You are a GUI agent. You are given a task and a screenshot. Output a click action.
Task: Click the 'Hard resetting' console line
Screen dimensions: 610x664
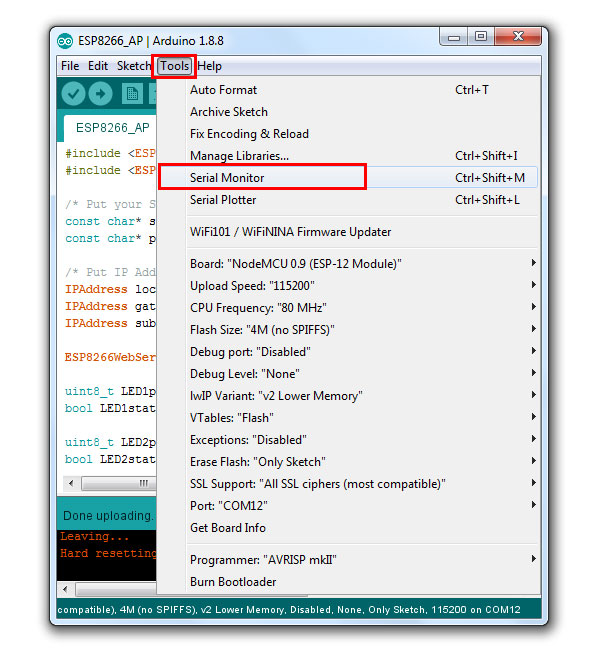[x=108, y=553]
